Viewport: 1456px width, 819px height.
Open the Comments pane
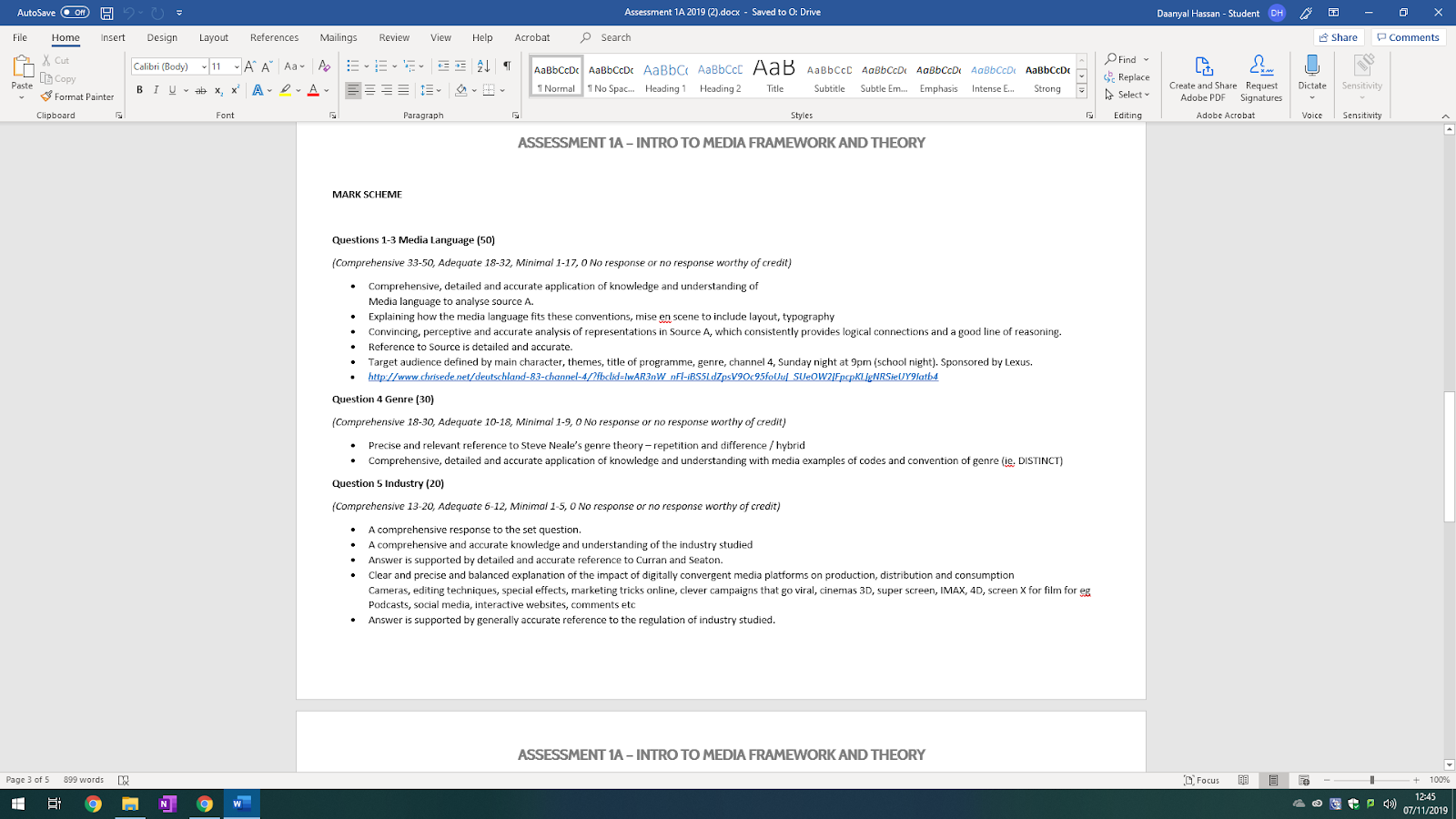[1408, 37]
